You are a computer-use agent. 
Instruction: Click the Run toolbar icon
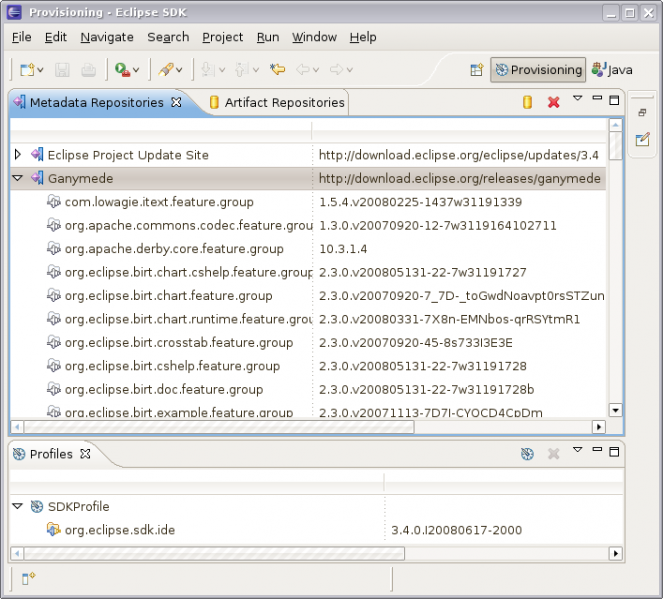[x=123, y=70]
